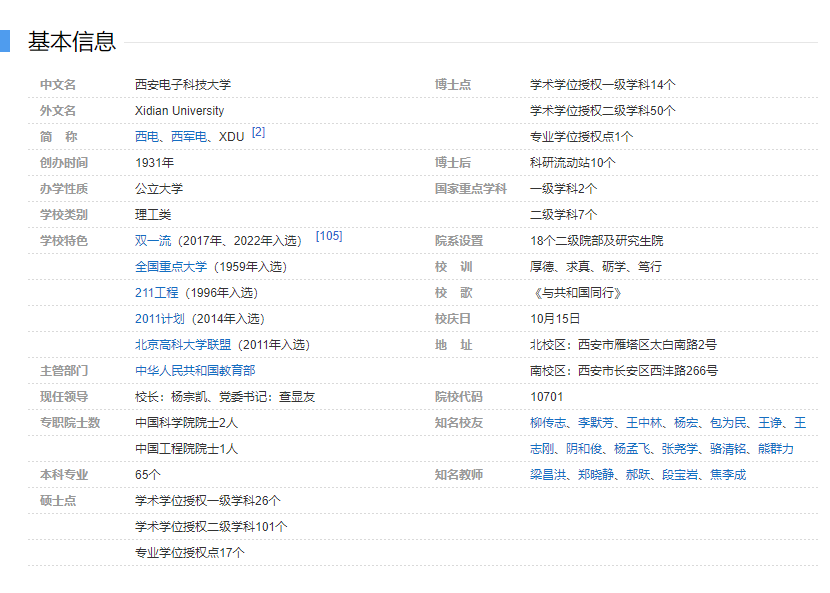This screenshot has width=830, height=593.
Task: Open the 双一流 link
Action: click(153, 241)
